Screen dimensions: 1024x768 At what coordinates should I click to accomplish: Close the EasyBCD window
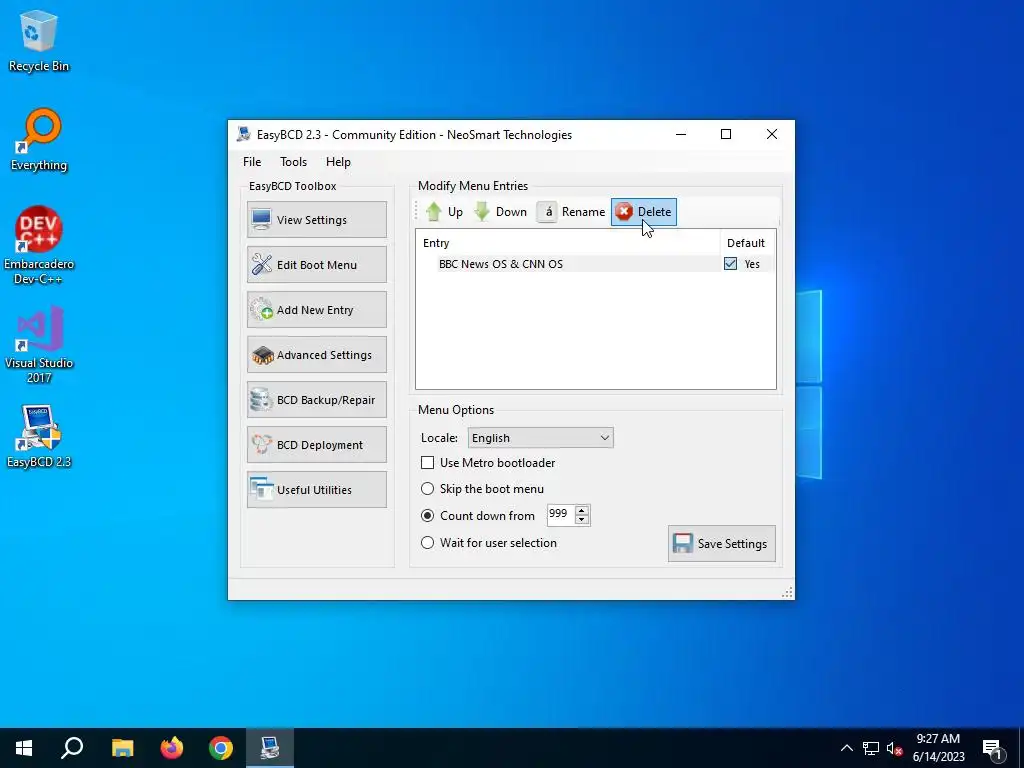pos(771,135)
